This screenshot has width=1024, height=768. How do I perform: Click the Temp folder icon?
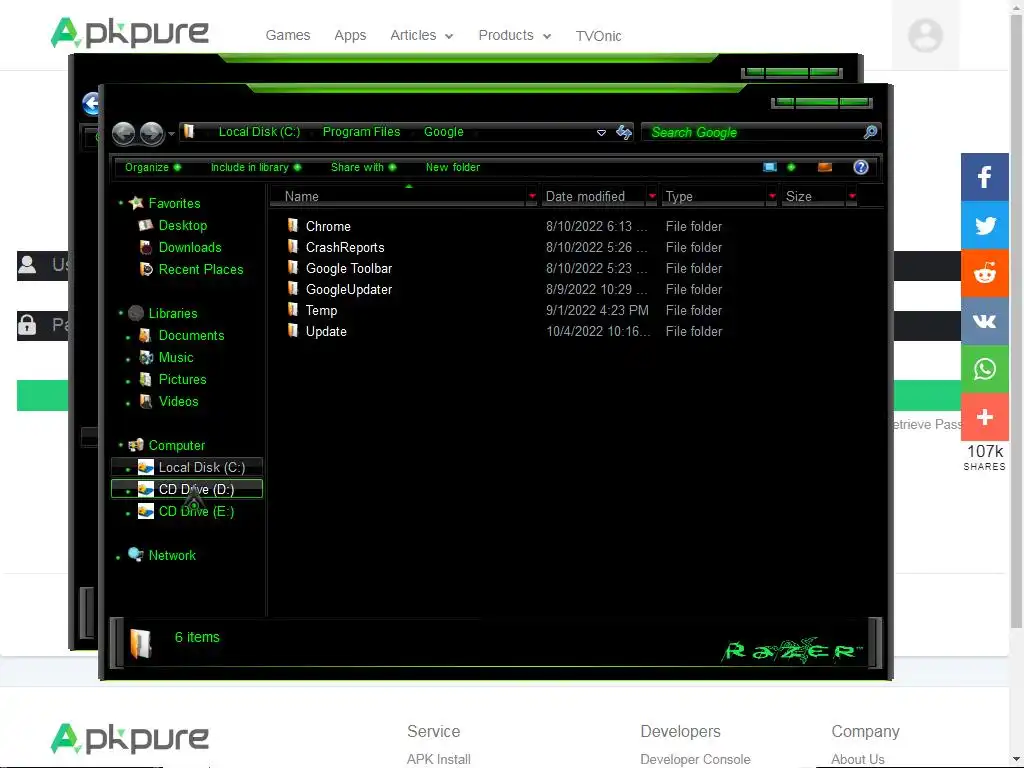coord(293,309)
